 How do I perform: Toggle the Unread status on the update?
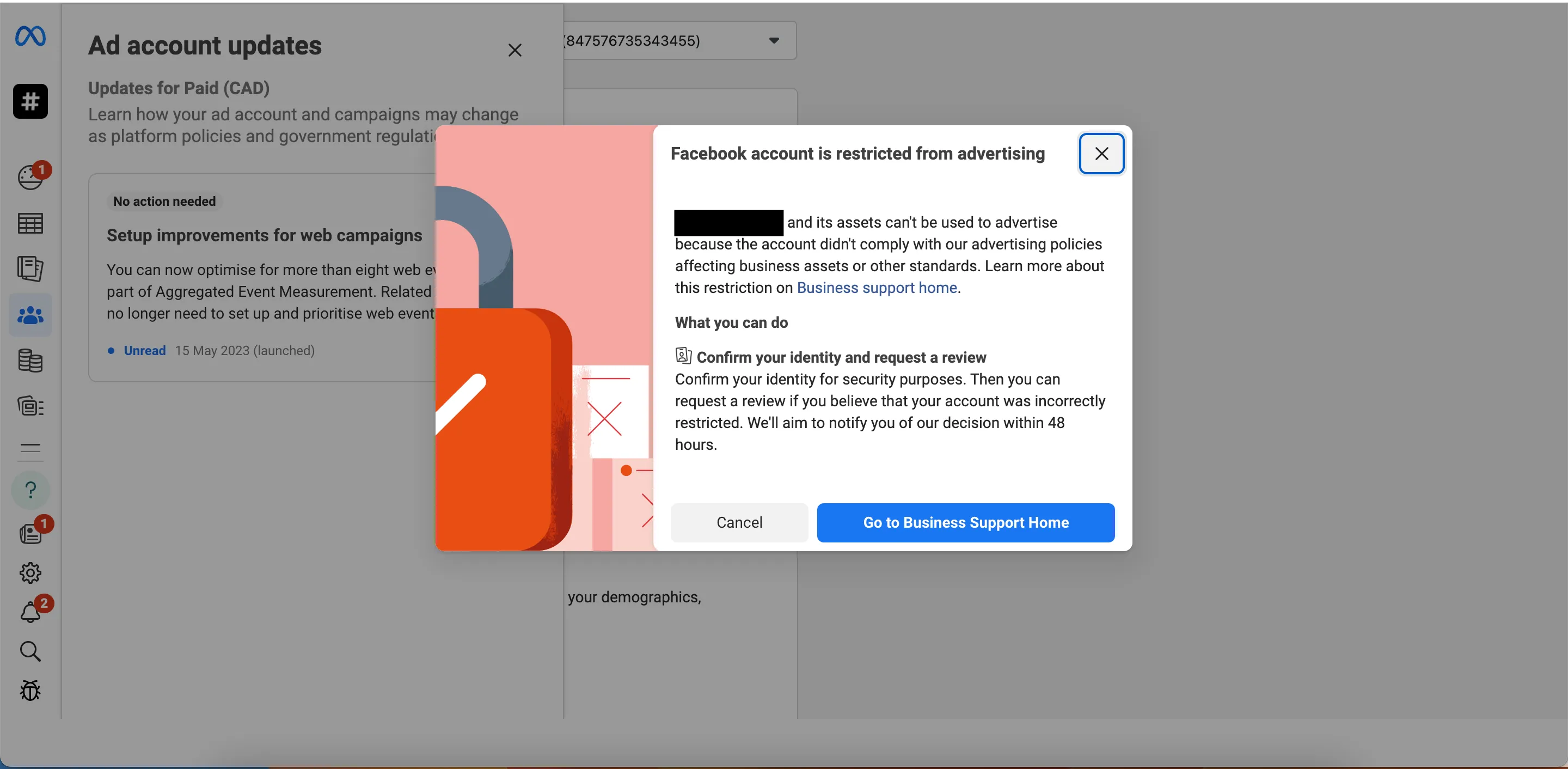tap(144, 351)
